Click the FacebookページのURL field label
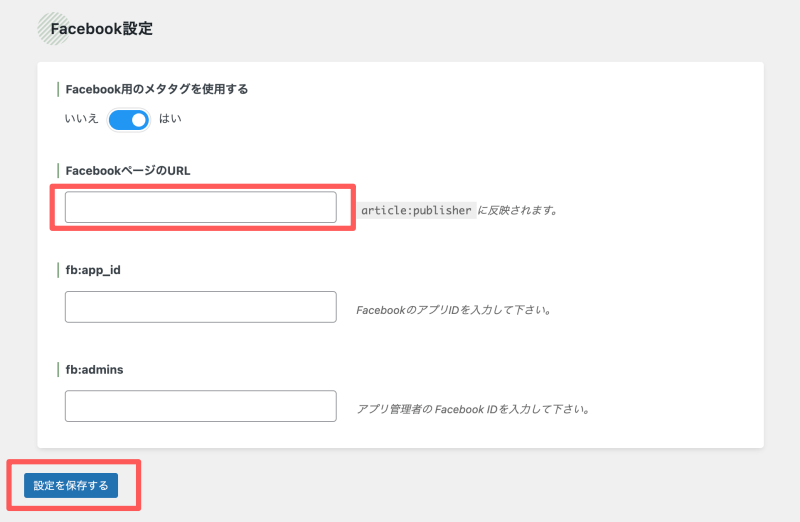This screenshot has width=800, height=522. [x=128, y=171]
